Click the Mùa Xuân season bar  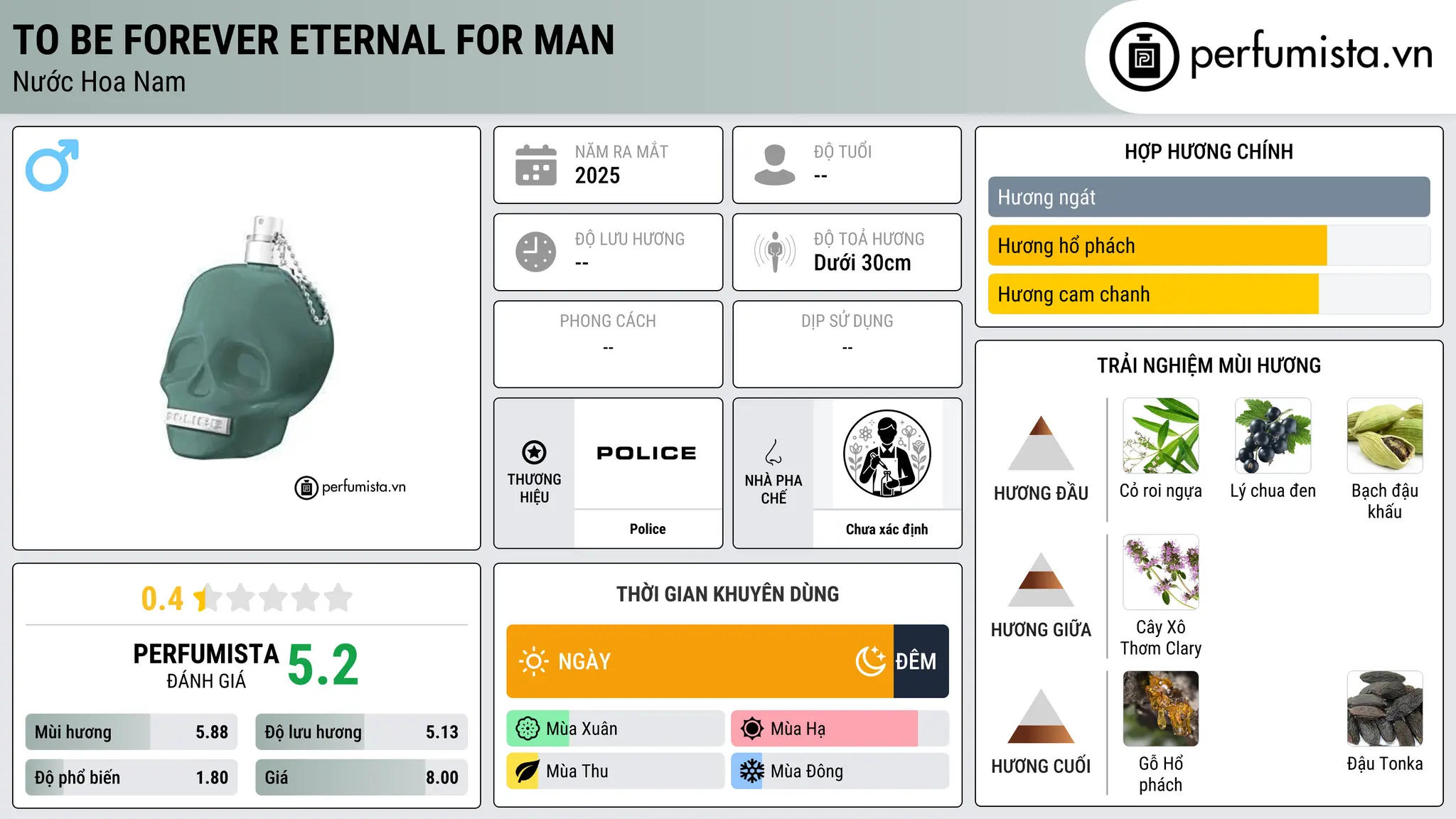615,729
